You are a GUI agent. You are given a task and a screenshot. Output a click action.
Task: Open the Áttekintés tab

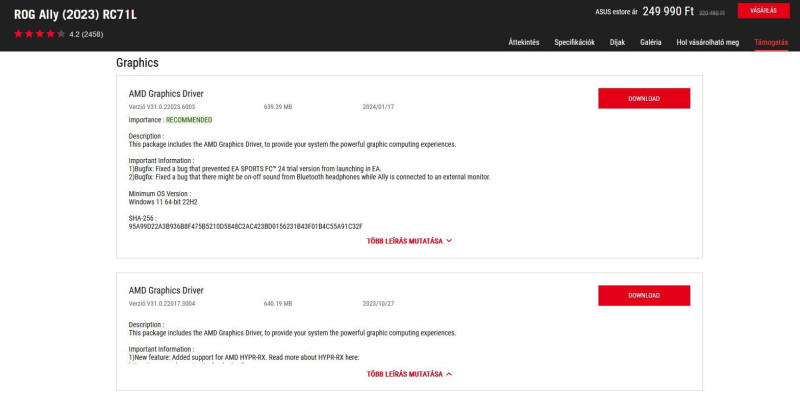pos(523,42)
